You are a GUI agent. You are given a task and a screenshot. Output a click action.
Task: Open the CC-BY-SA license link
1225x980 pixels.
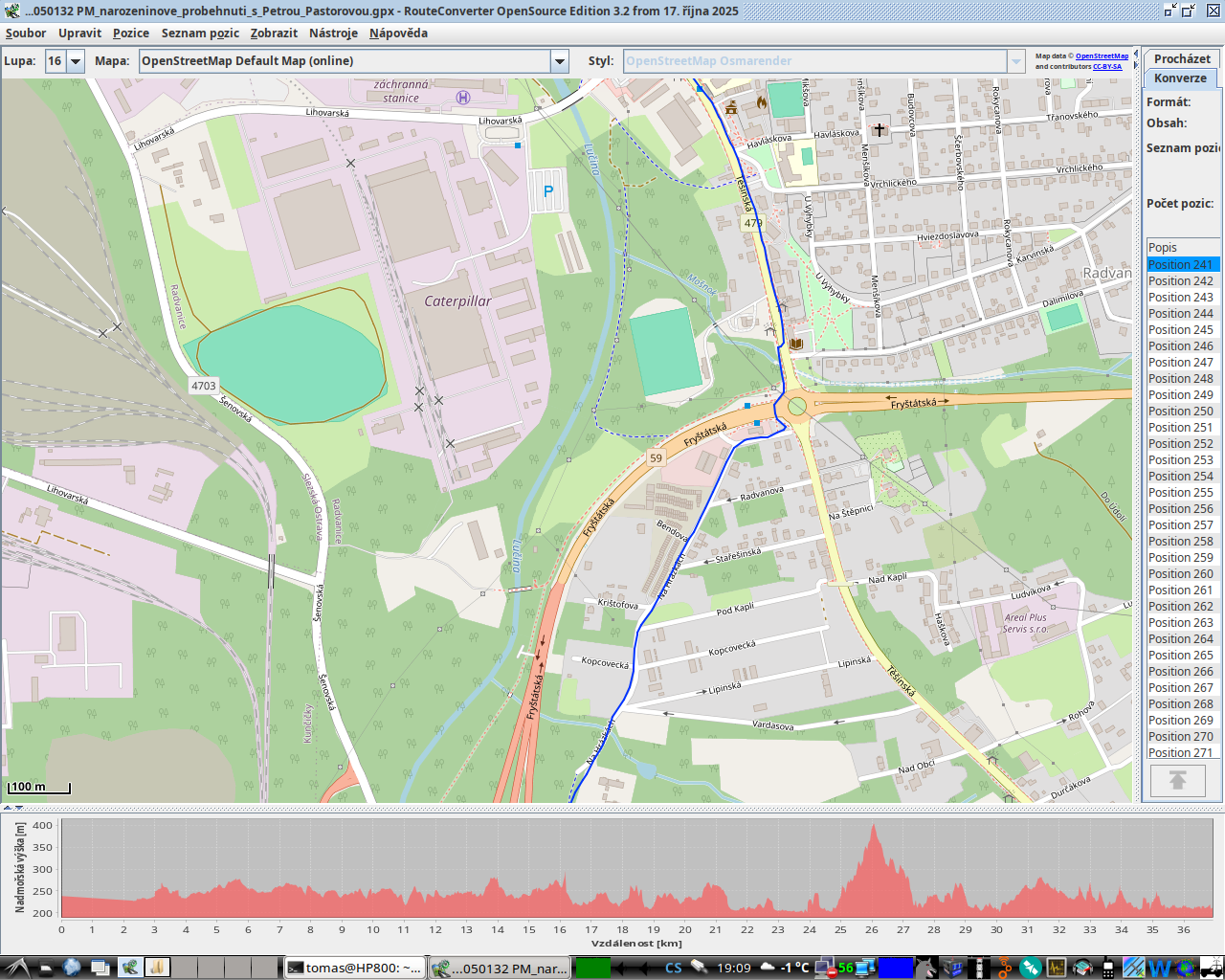click(1107, 67)
